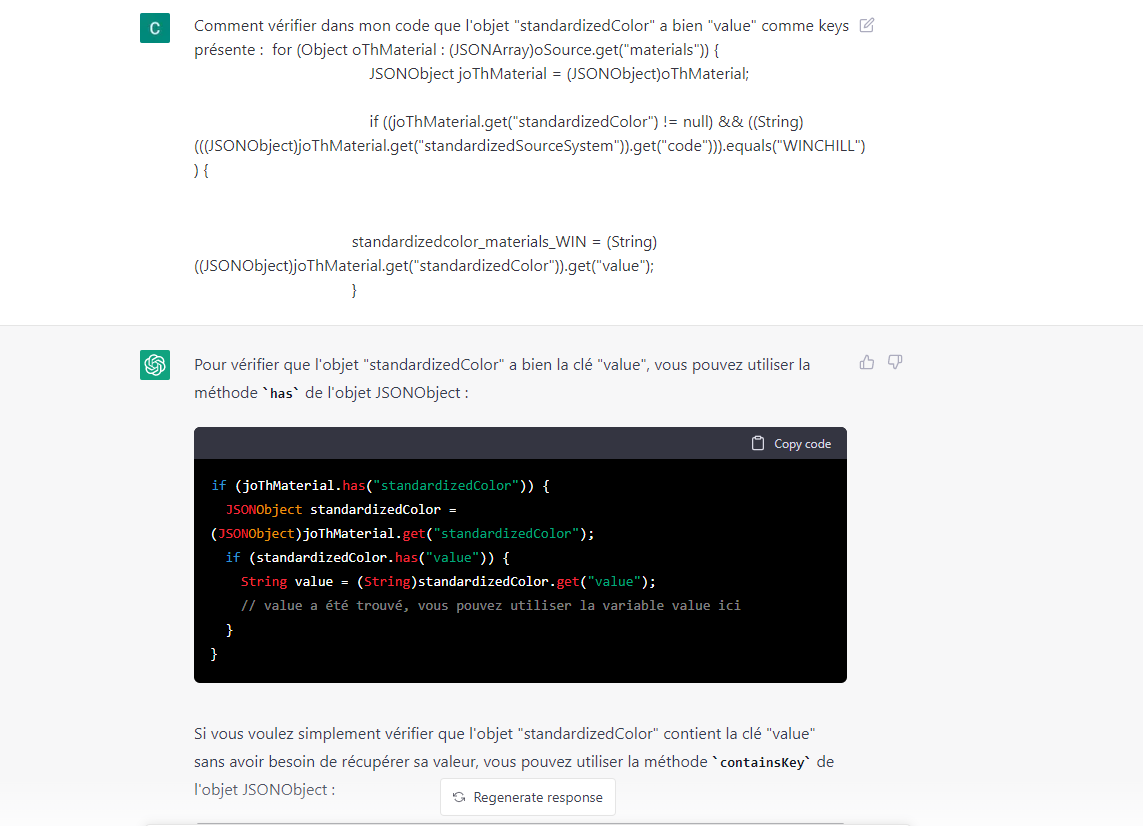Image resolution: width=1143 pixels, height=826 pixels.
Task: Click the code line 'if (standardizedColor.has("value")) {'
Action: (367, 558)
